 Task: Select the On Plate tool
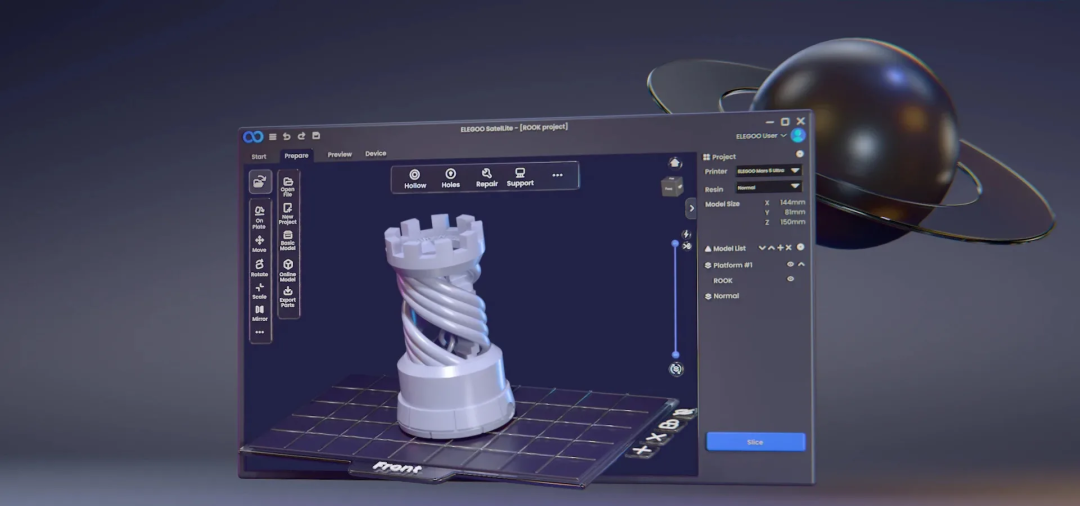[260, 217]
